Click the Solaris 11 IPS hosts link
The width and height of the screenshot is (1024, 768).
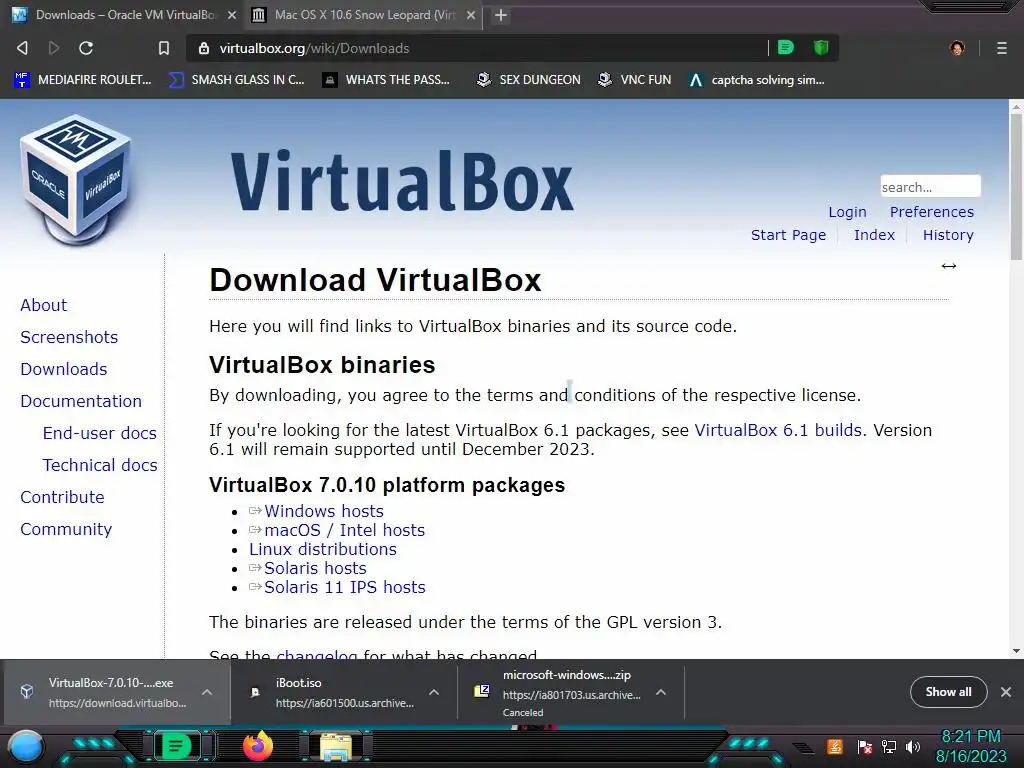344,587
